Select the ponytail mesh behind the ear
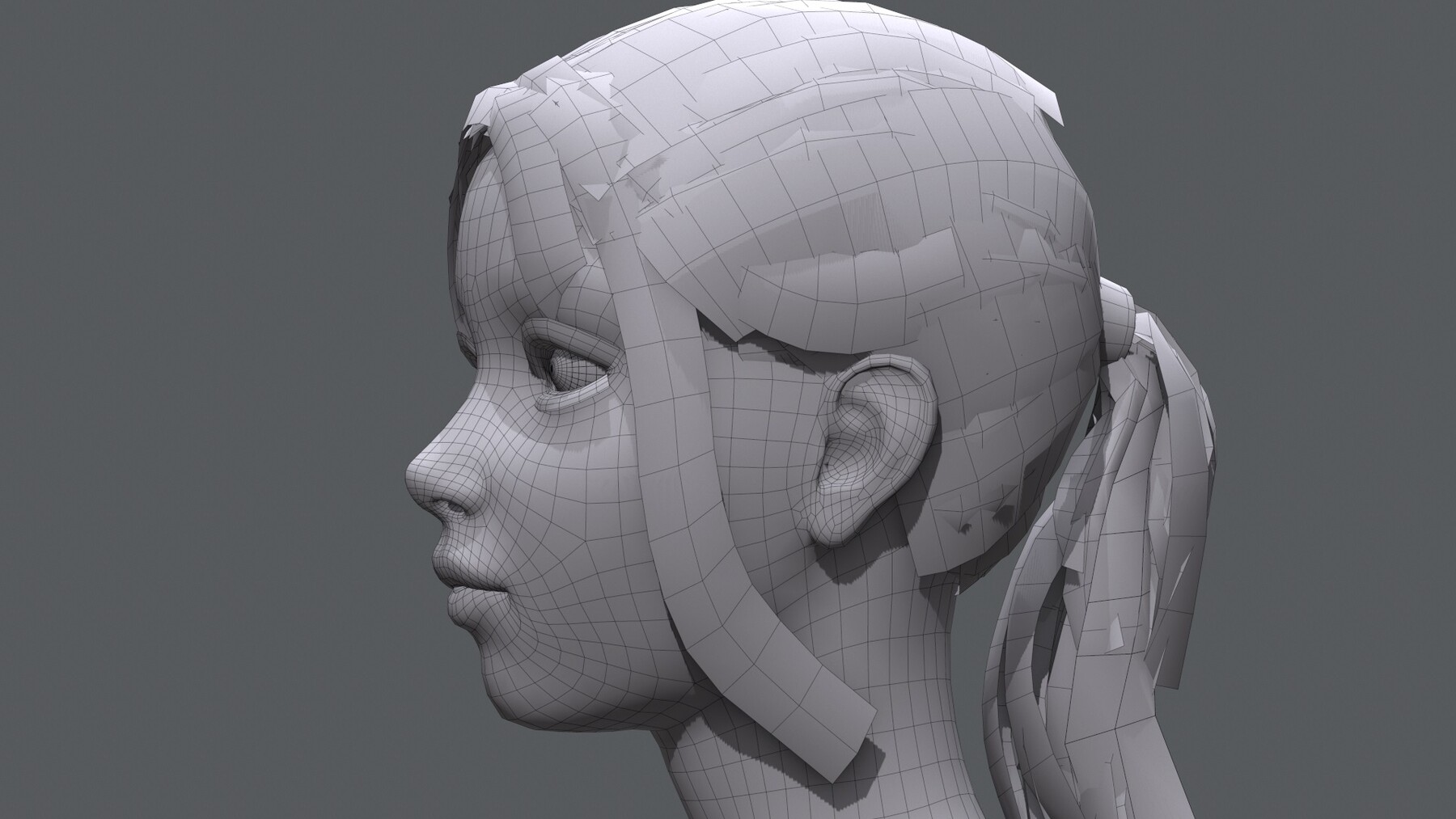The height and width of the screenshot is (819, 1456). 1132,526
